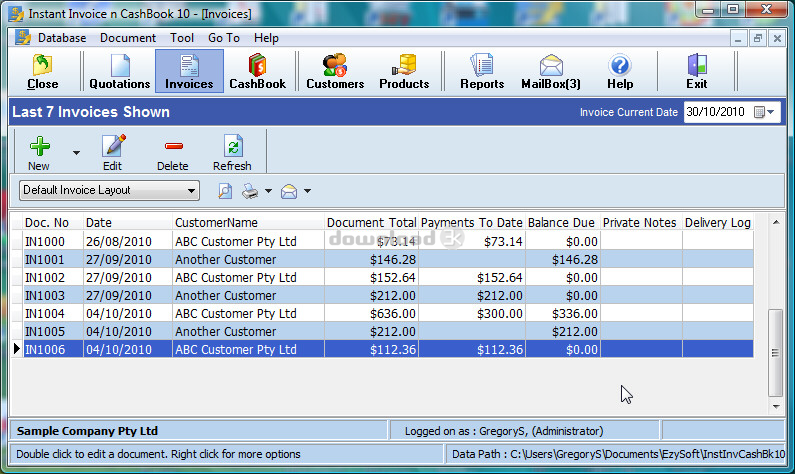Select invoice IN1004 row

coord(382,313)
